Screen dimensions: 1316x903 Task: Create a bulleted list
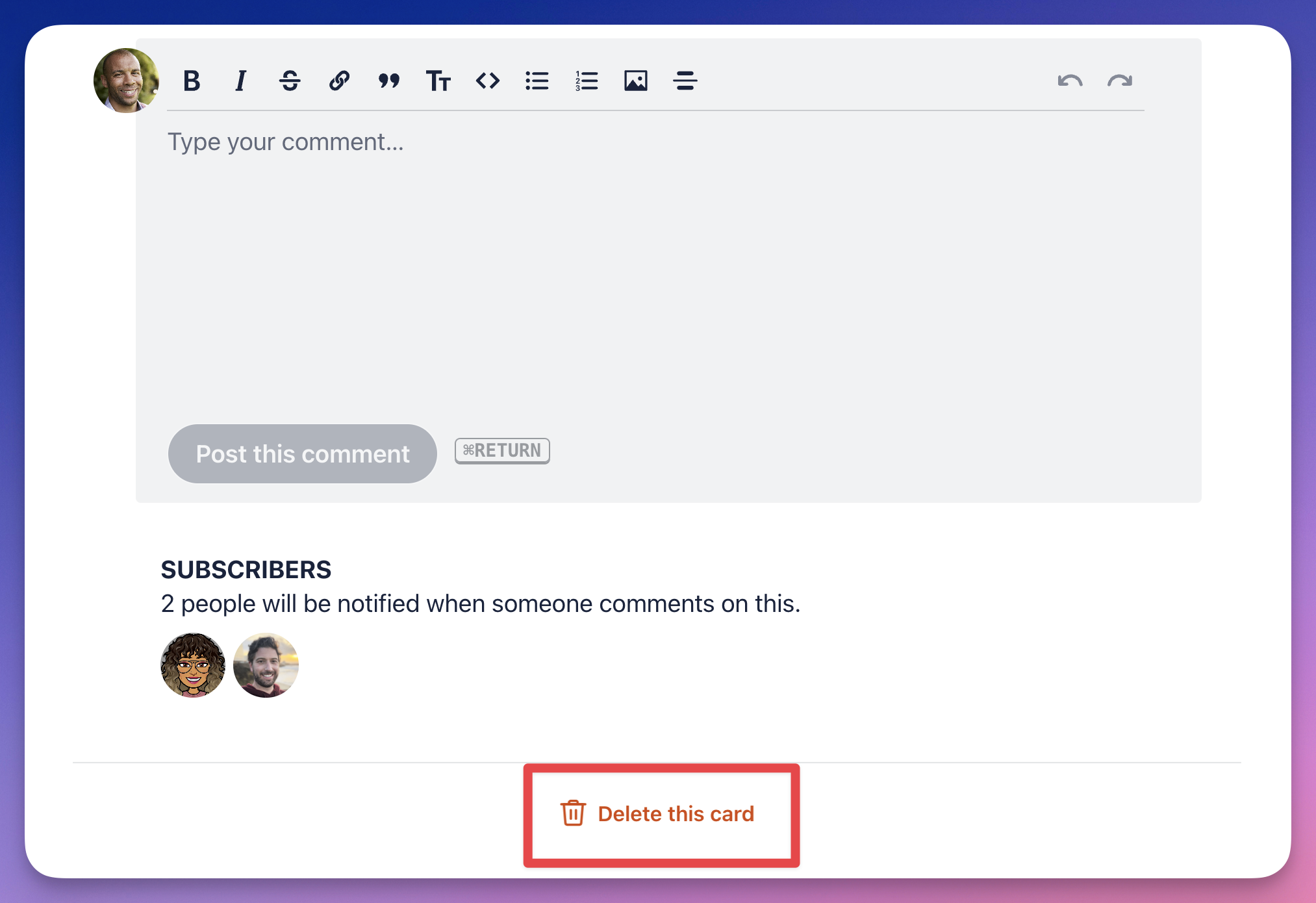pyautogui.click(x=537, y=81)
